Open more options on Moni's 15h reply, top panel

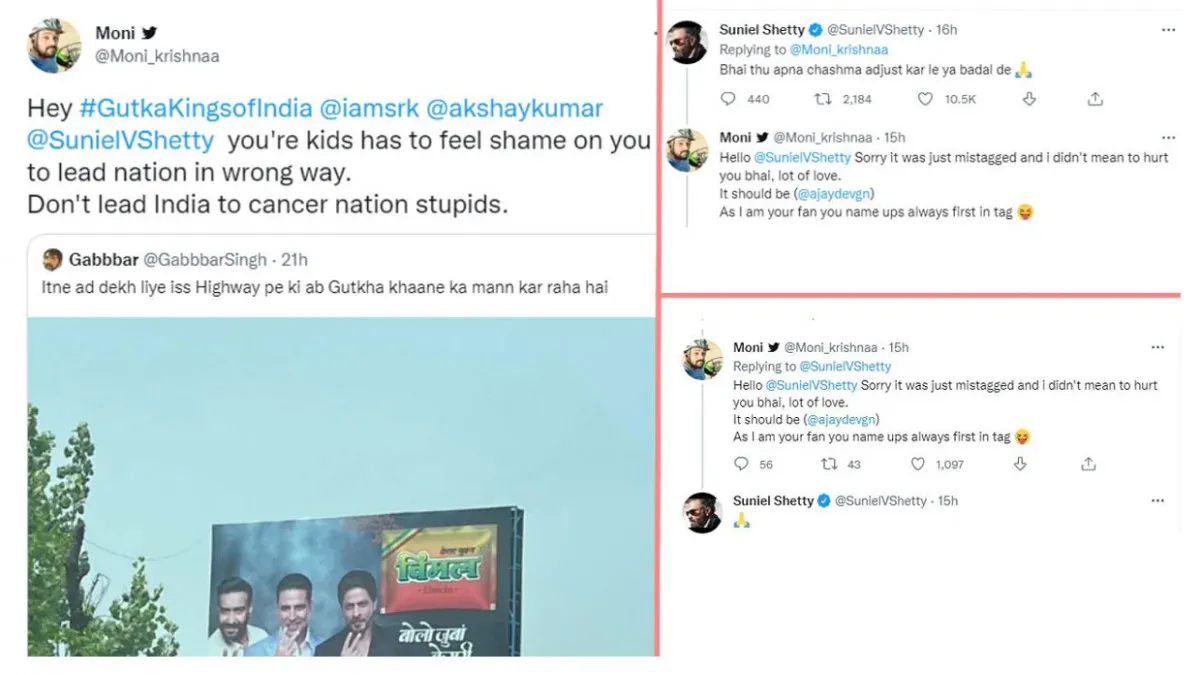(x=1168, y=138)
